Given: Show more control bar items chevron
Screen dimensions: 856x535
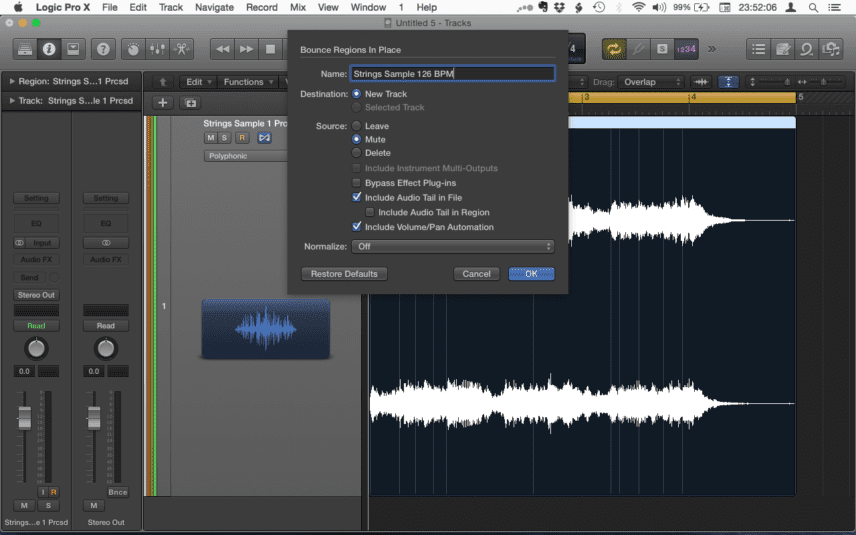Looking at the screenshot, I should pyautogui.click(x=711, y=49).
